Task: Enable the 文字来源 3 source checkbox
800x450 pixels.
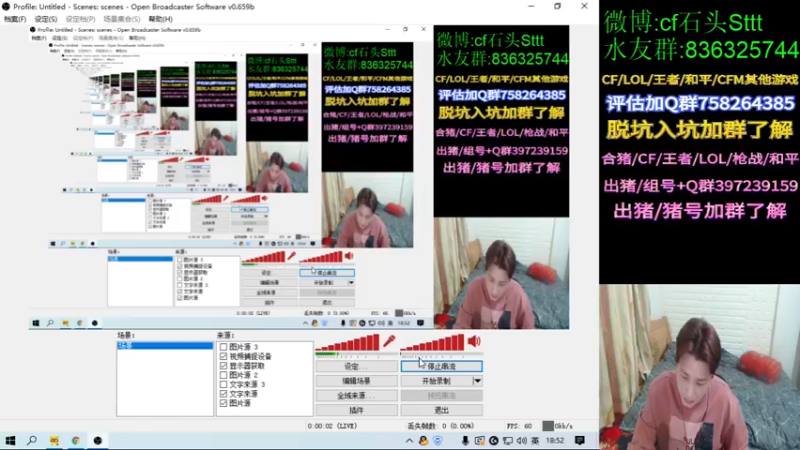Action: [x=223, y=384]
